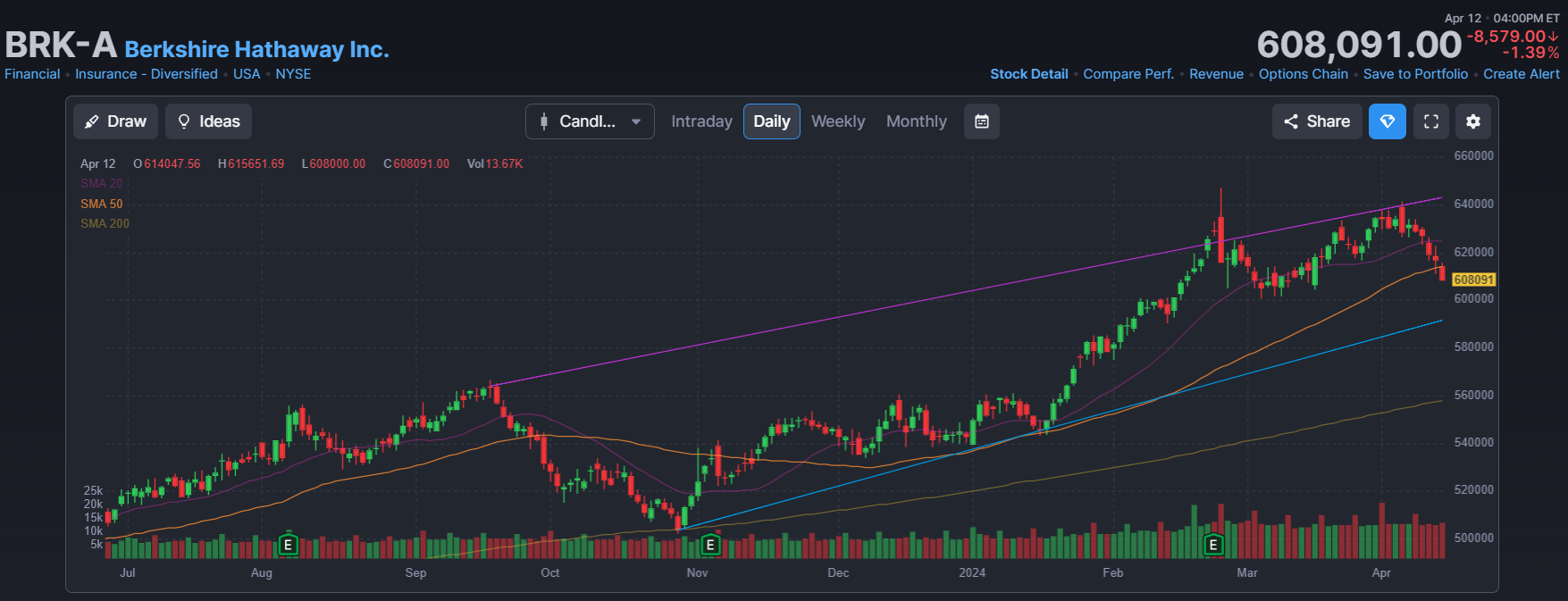Open Compare Perf. link
The height and width of the screenshot is (601, 1568).
[1128, 74]
